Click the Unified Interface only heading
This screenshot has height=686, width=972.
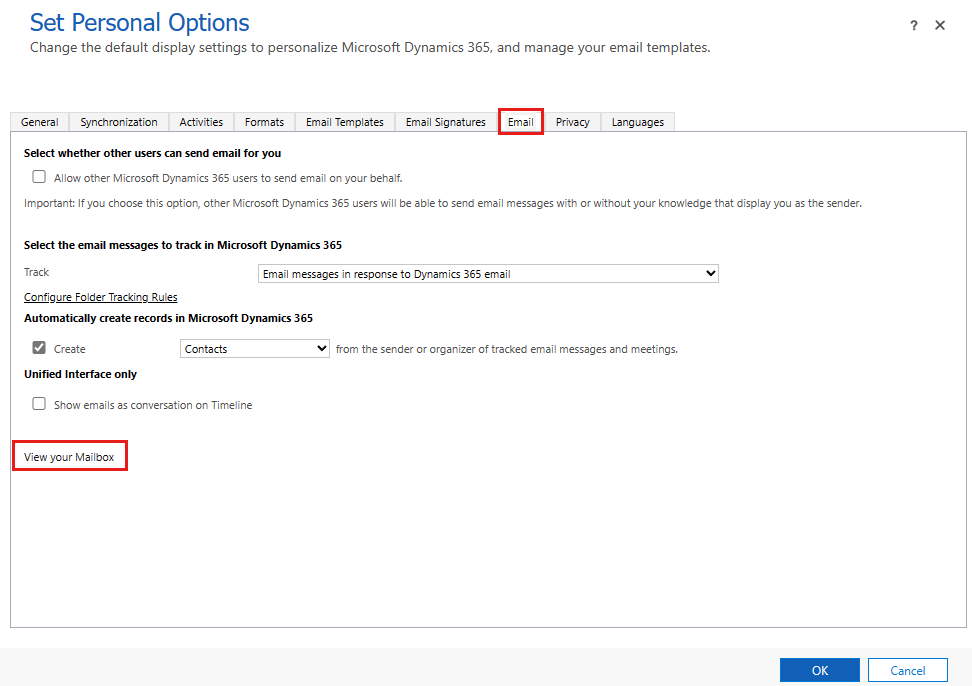pos(81,374)
